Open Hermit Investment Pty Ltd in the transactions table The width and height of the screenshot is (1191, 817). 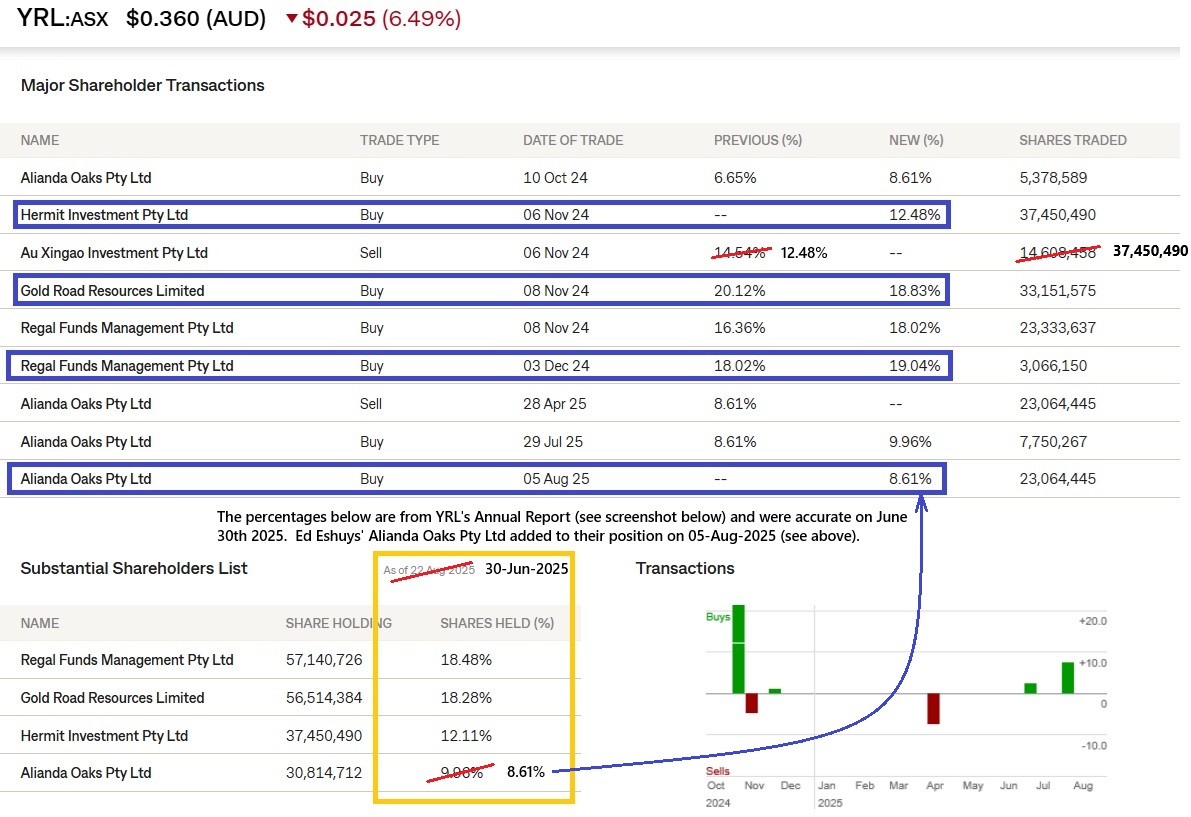click(104, 215)
